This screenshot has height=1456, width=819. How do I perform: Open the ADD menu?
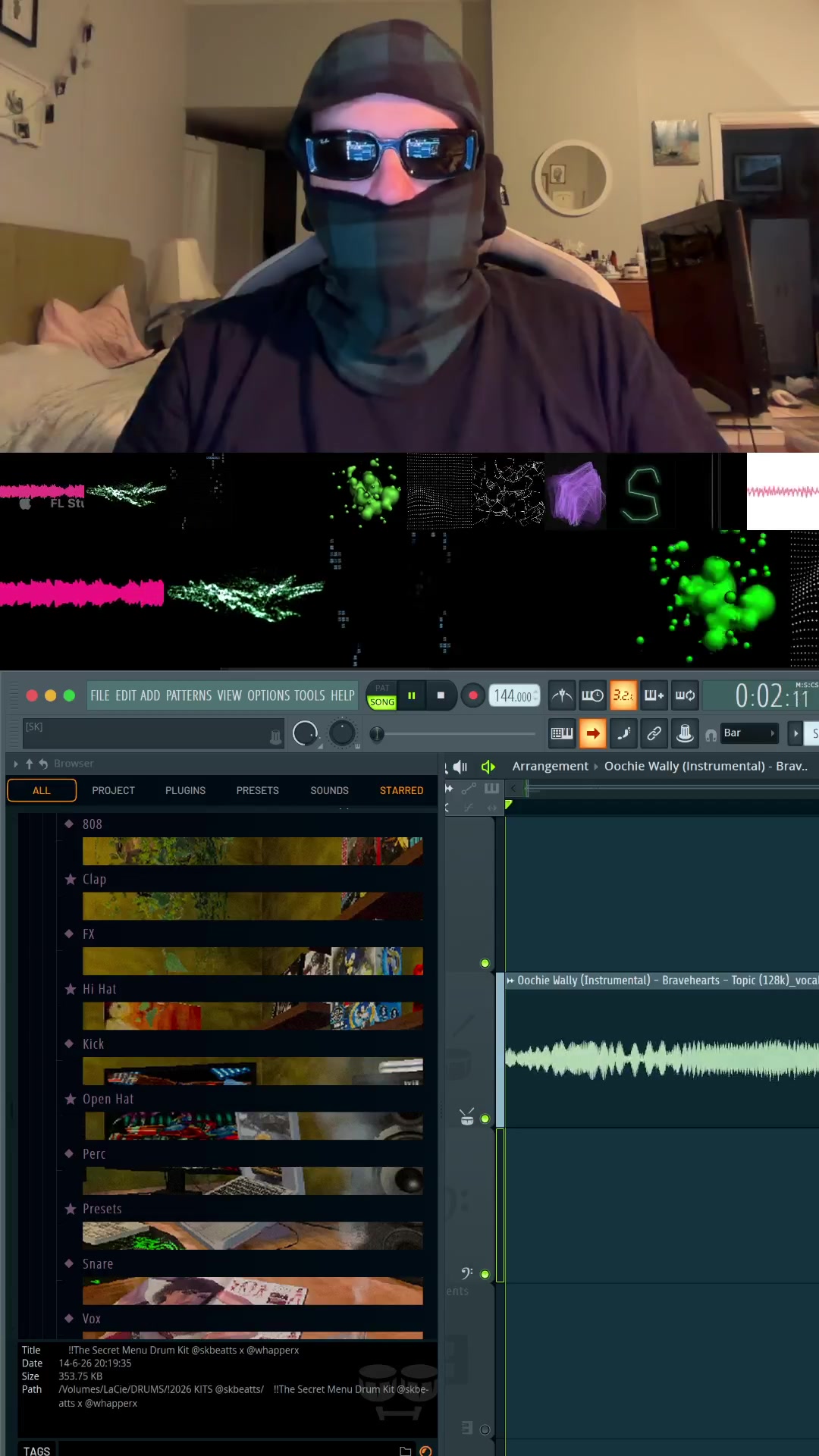tap(150, 695)
